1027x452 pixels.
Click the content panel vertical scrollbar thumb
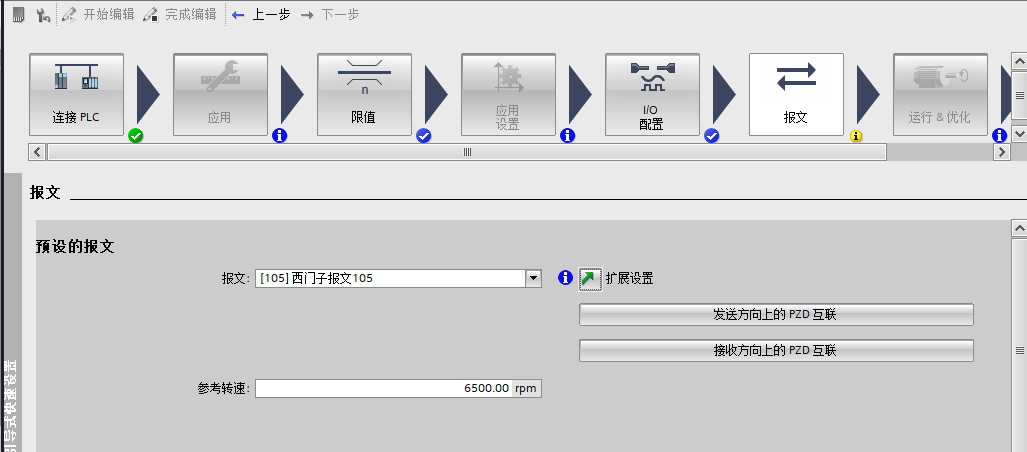click(1020, 350)
